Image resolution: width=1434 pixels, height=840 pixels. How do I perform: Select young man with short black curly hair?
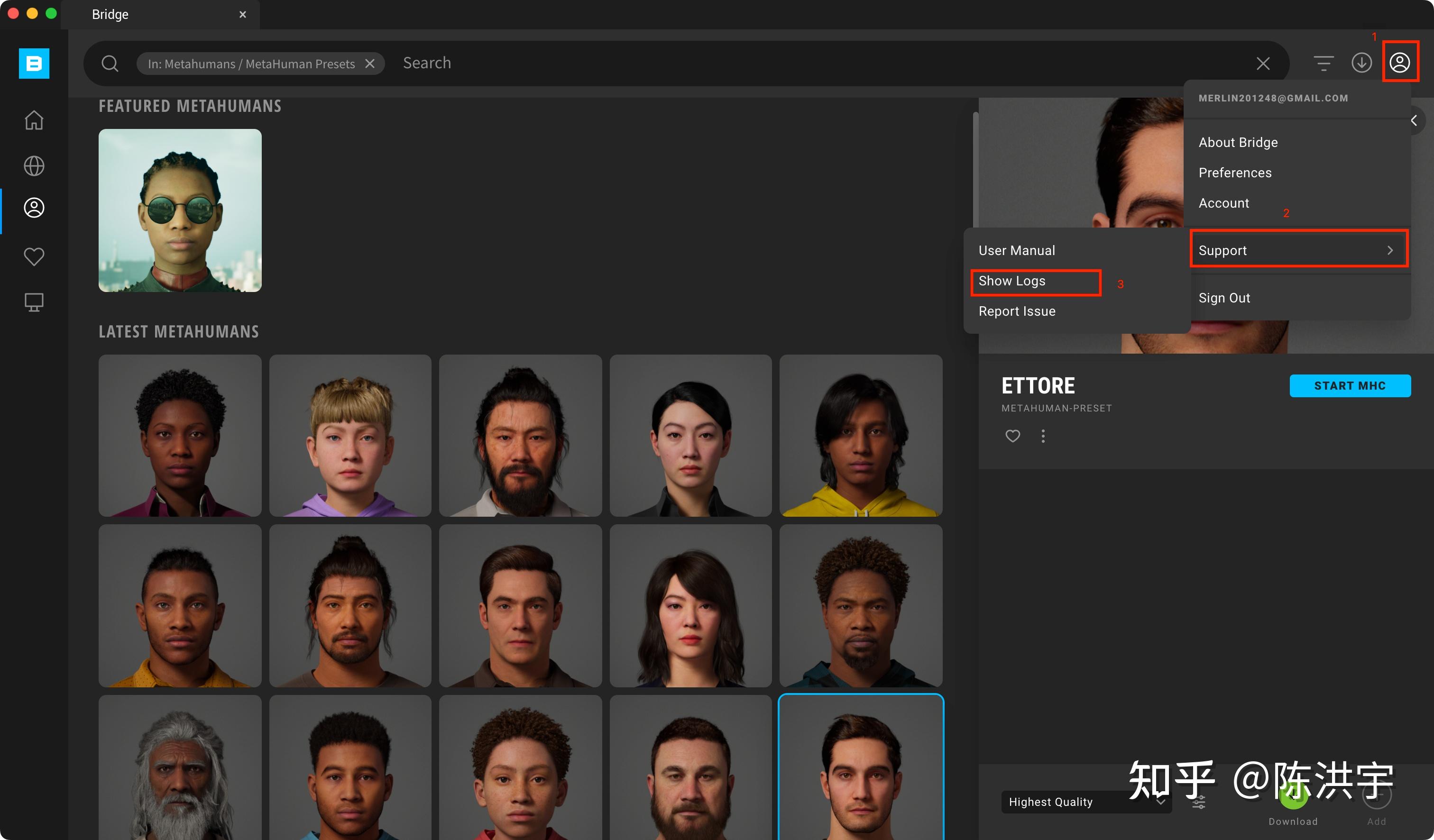click(x=350, y=767)
